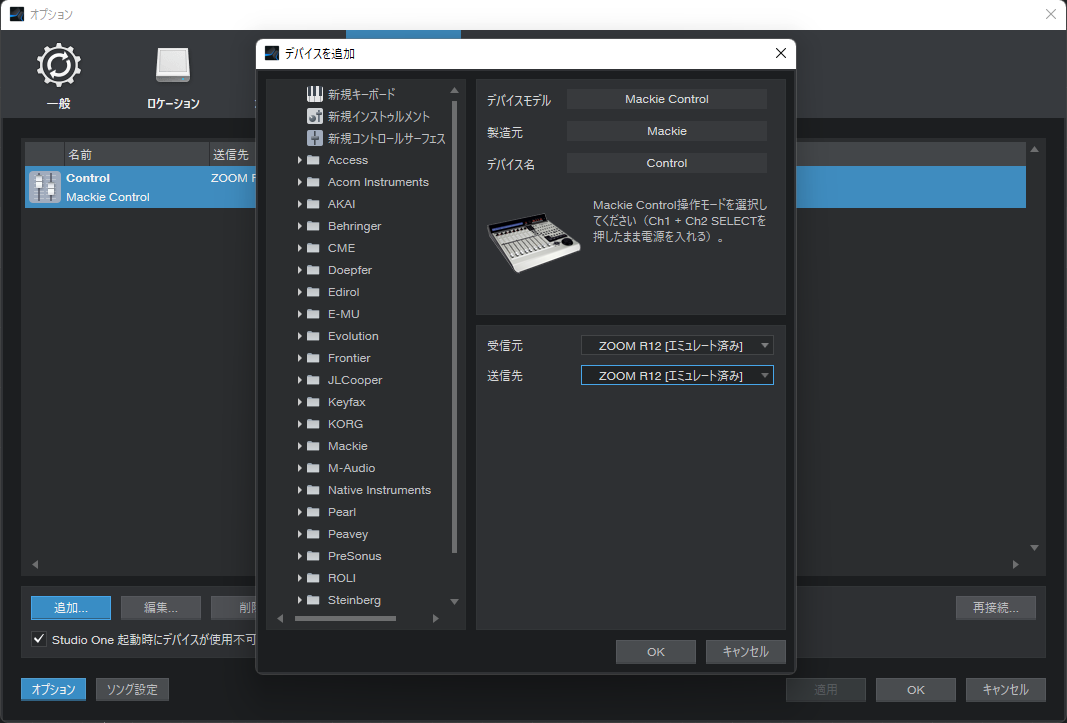Click the KORG folder icon
The image size is (1067, 723).
pyautogui.click(x=313, y=424)
